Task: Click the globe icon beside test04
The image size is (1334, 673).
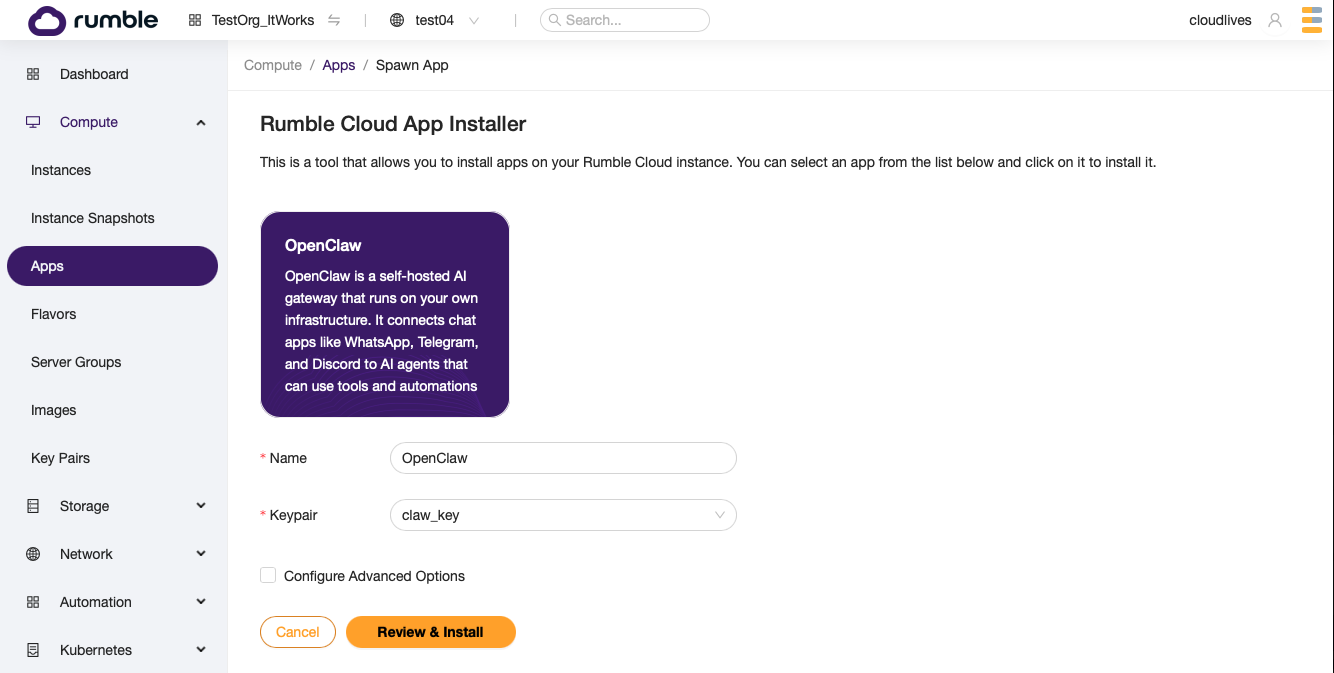Action: [399, 19]
